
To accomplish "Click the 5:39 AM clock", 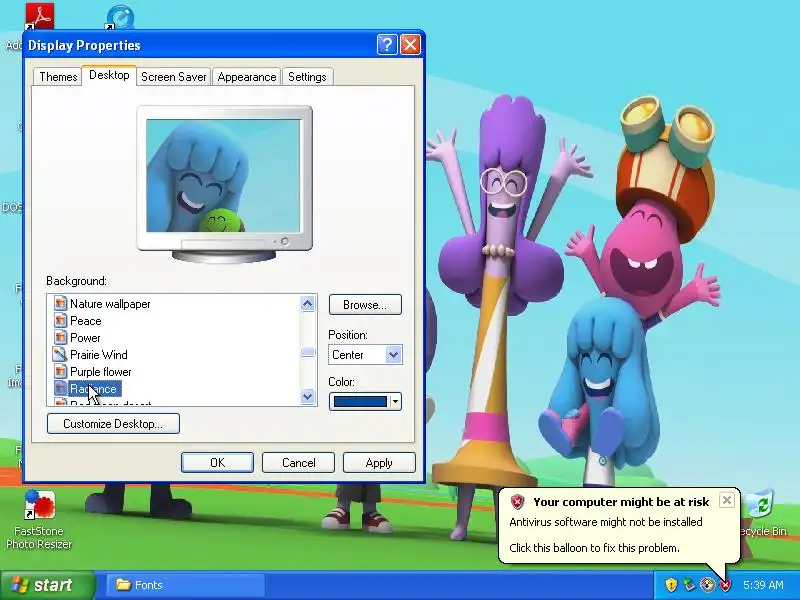I will point(763,585).
